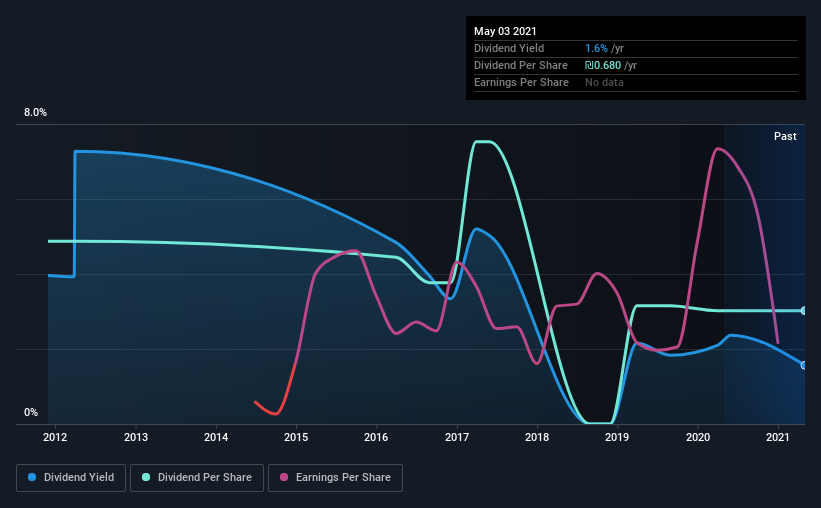This screenshot has width=821, height=508.
Task: Click the 2020 x-axis label
Action: click(698, 437)
